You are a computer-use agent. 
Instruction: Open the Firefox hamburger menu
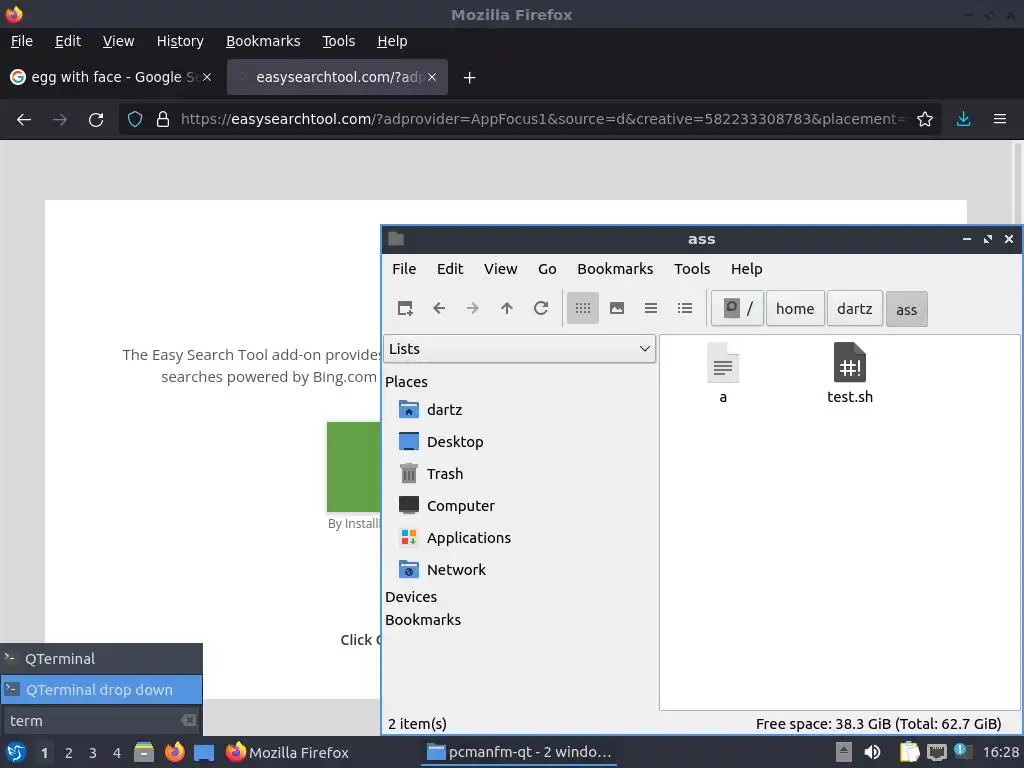tap(999, 120)
